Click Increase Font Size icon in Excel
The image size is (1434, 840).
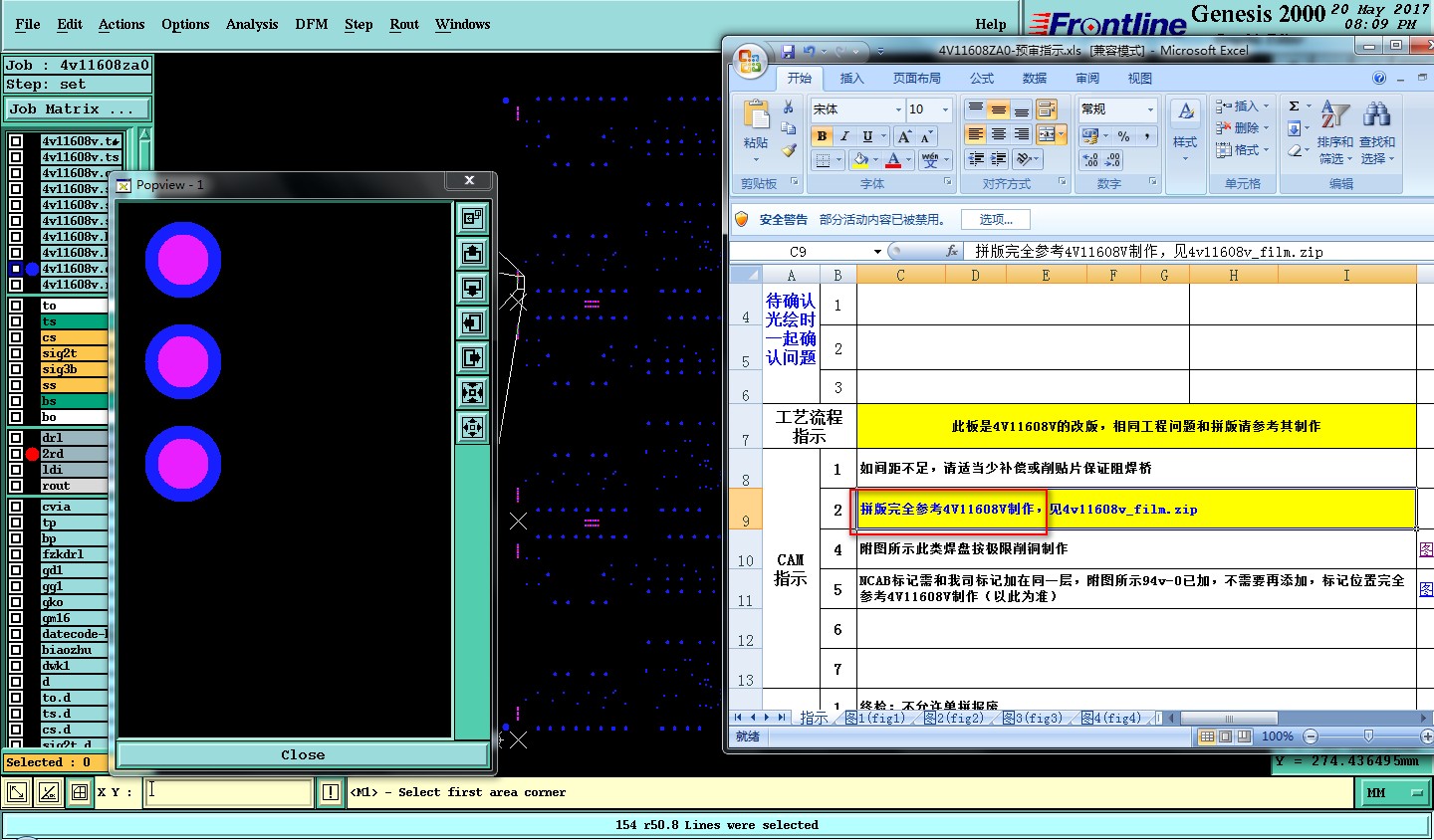tap(905, 136)
